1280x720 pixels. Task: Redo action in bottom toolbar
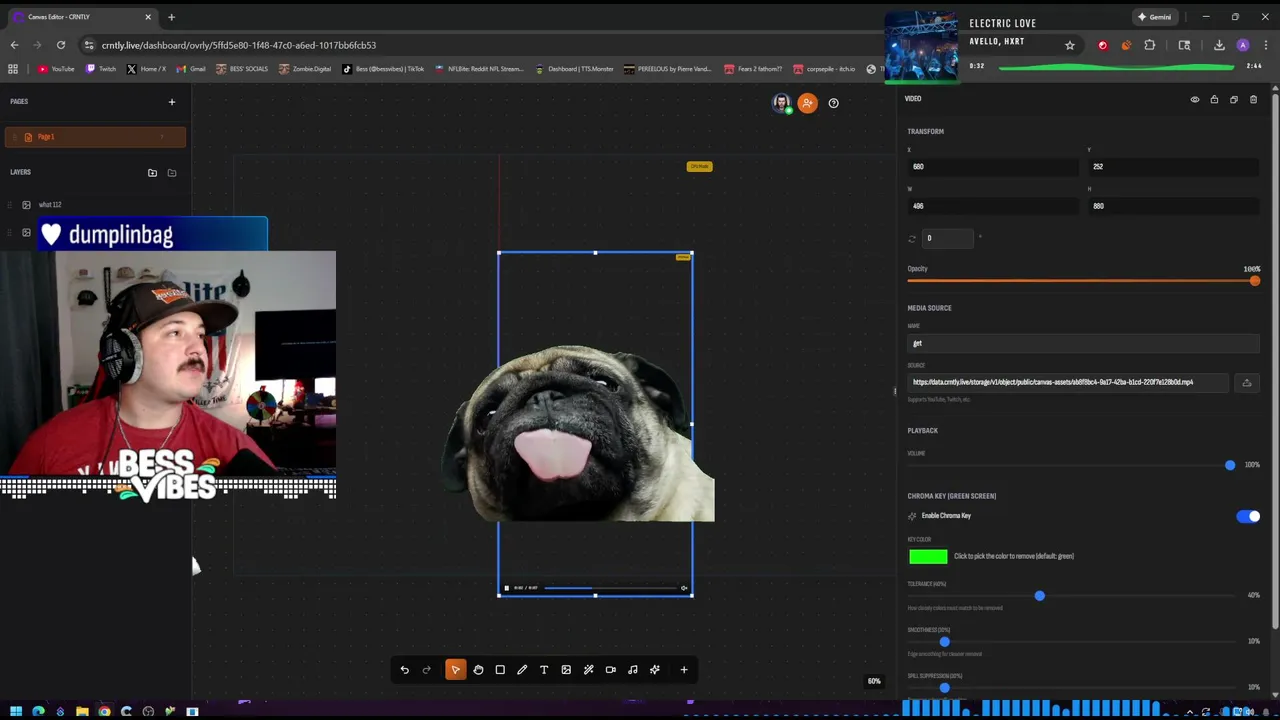[427, 670]
